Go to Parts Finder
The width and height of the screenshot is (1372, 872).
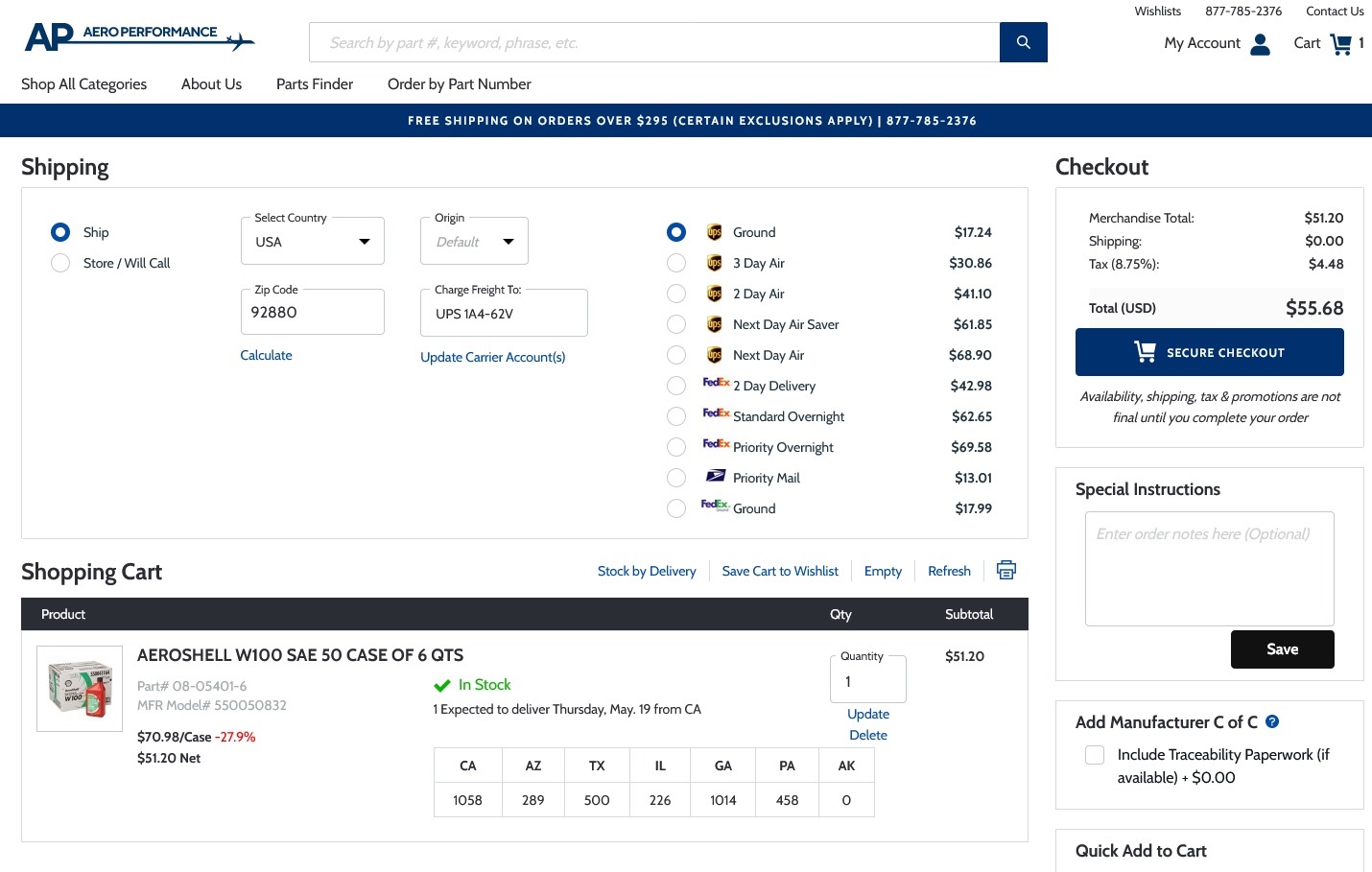(x=315, y=84)
